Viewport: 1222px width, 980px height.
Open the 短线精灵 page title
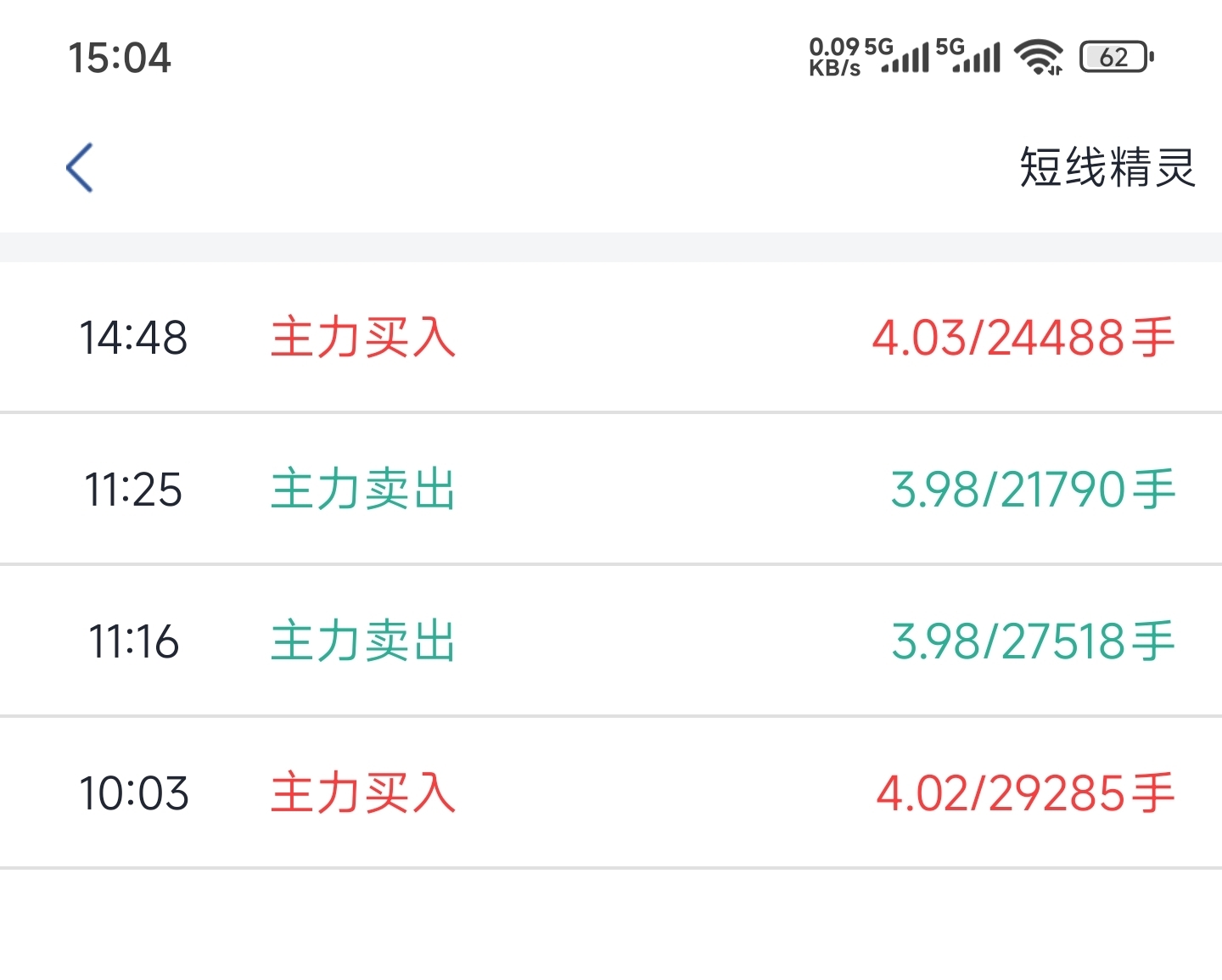[x=1107, y=167]
